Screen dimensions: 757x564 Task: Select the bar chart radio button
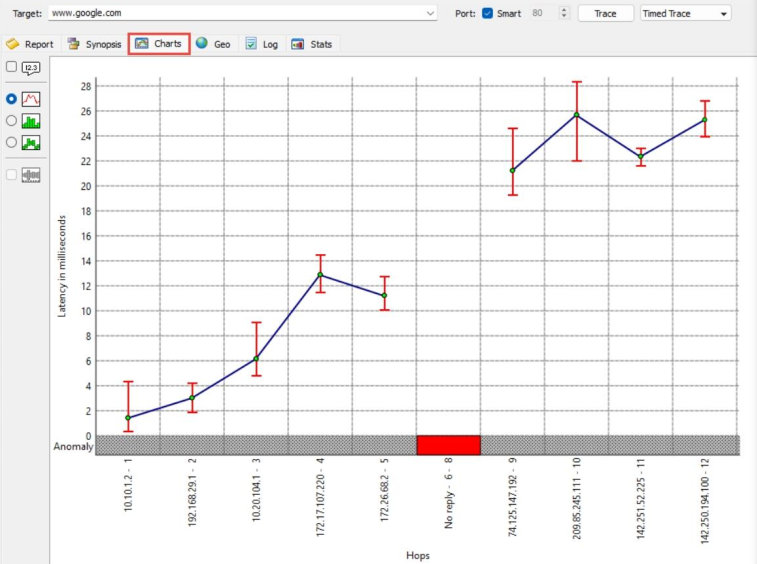coord(11,121)
